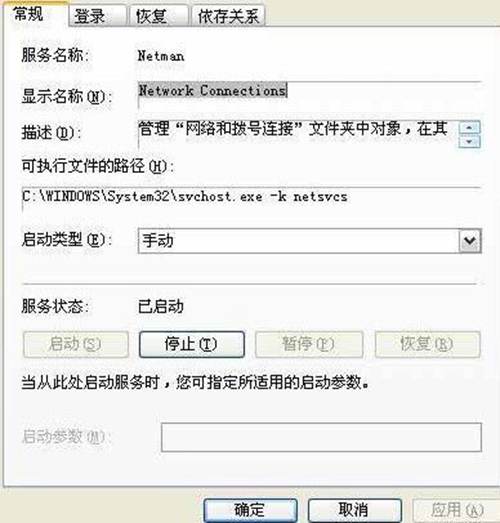Click the executable path svchost.exe field
This screenshot has height=523, width=500.
tap(252, 198)
